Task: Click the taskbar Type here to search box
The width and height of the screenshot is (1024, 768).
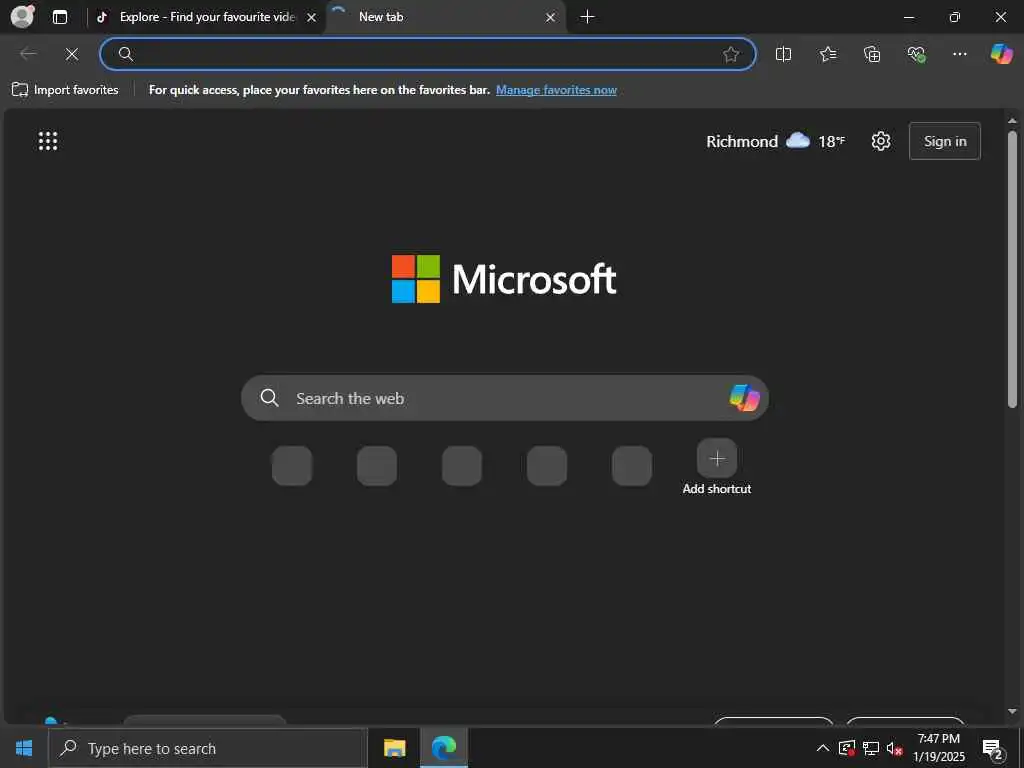Action: tap(208, 748)
